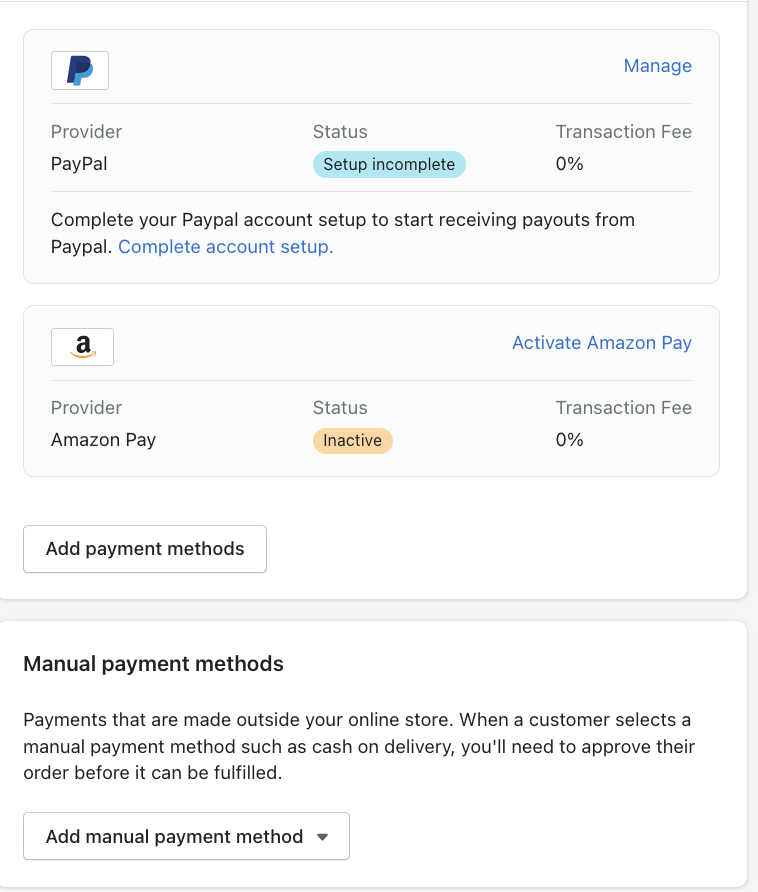The image size is (758, 892).
Task: Click the Inactive status badge
Action: pyautogui.click(x=352, y=441)
